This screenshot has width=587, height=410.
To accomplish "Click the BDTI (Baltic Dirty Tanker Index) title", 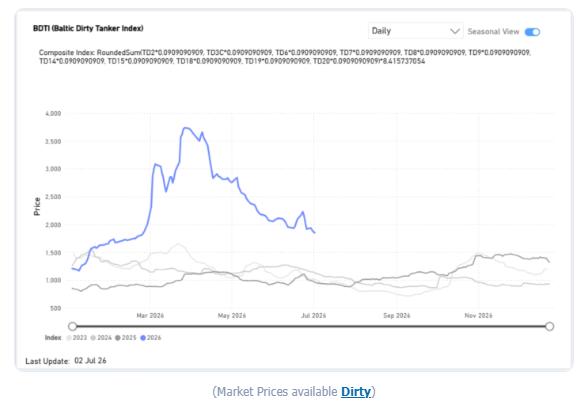I will tap(88, 28).
